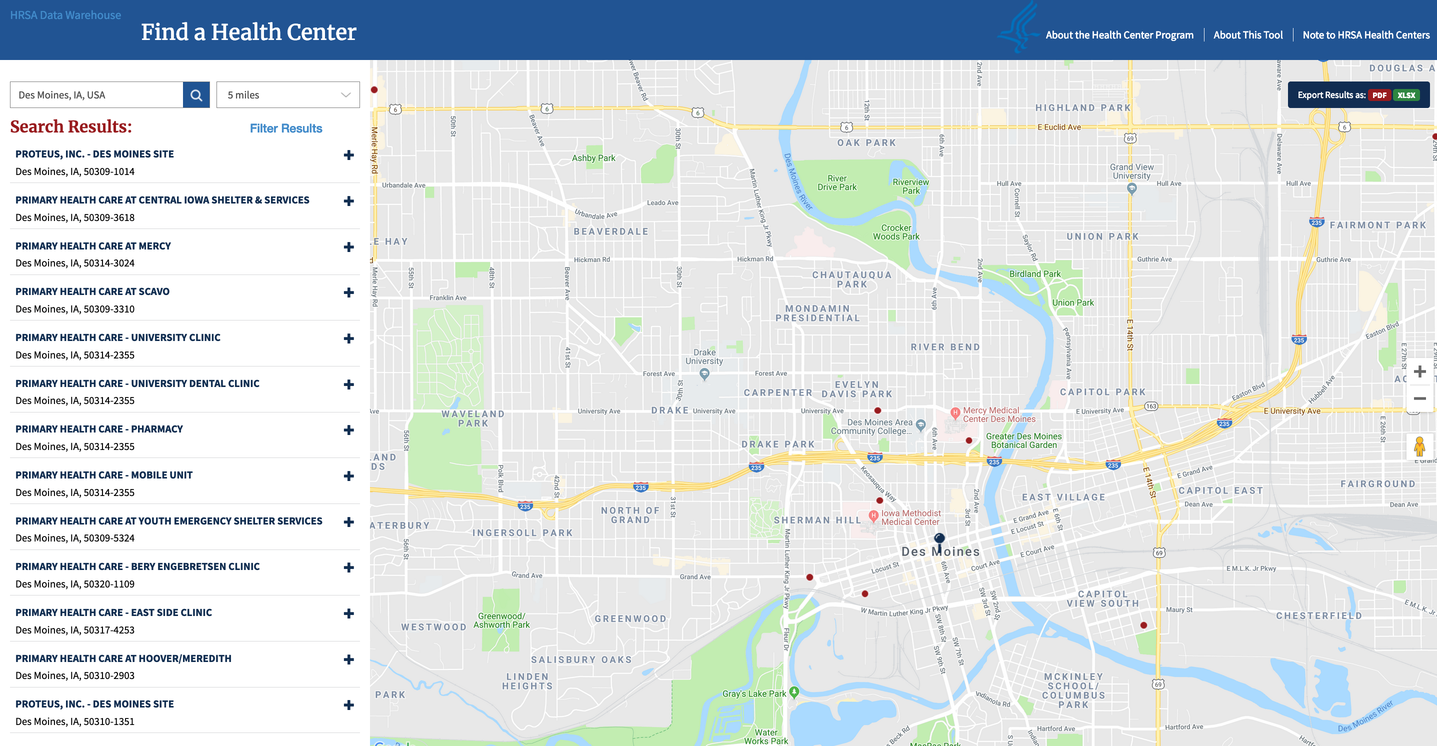Zoom in on the map

tap(1419, 372)
